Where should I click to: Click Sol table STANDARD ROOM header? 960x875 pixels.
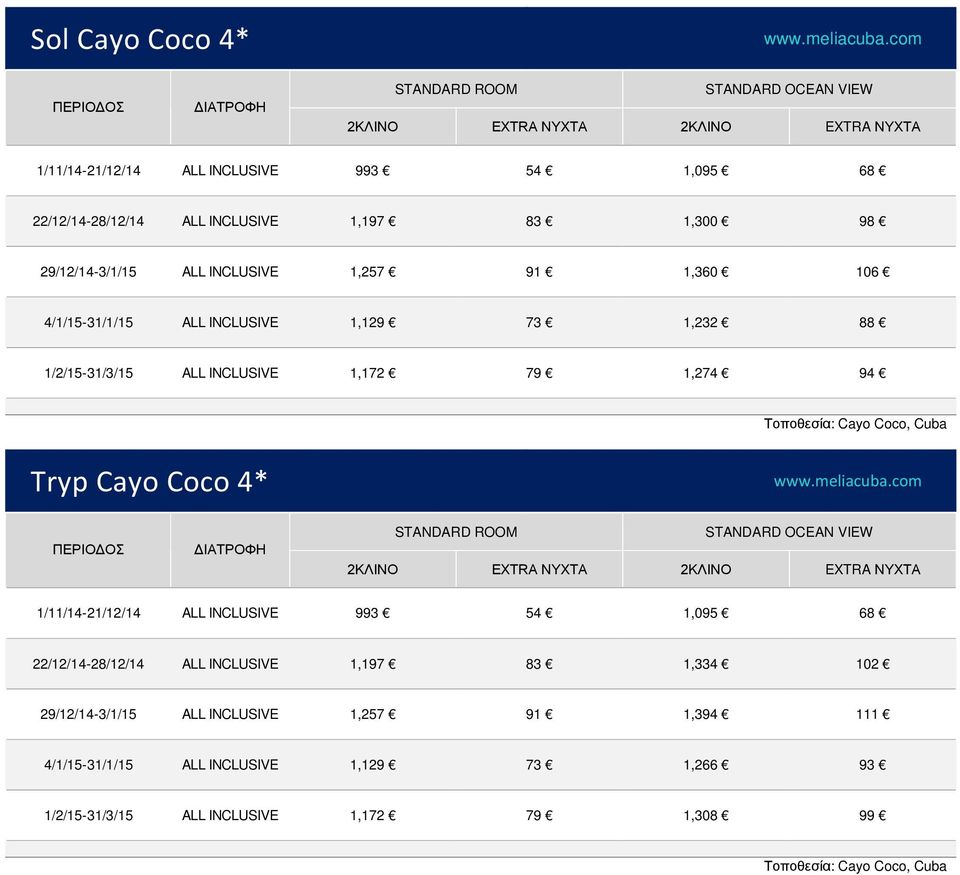click(456, 89)
